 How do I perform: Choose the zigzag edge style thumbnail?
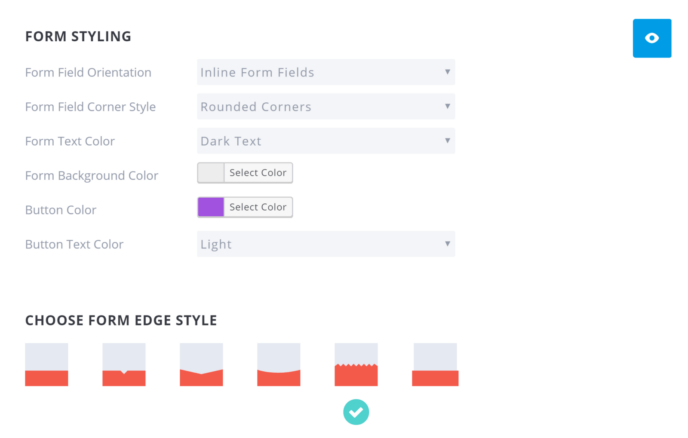(x=356, y=365)
